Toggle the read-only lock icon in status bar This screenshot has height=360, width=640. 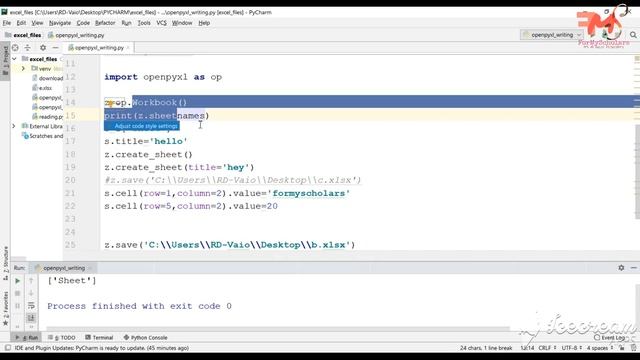[621, 348]
